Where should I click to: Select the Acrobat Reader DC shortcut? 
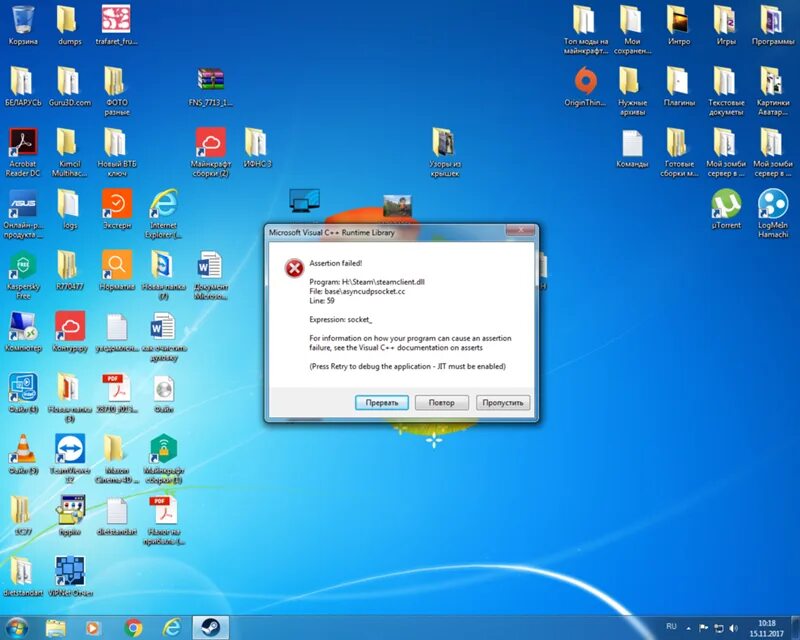coord(23,152)
